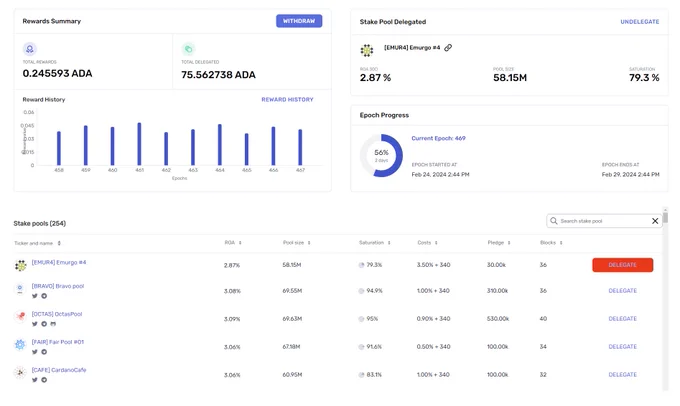Screen dimensions: 680x406
Task: Click the epoch 461 bar in Reward History
Action: click(139, 144)
